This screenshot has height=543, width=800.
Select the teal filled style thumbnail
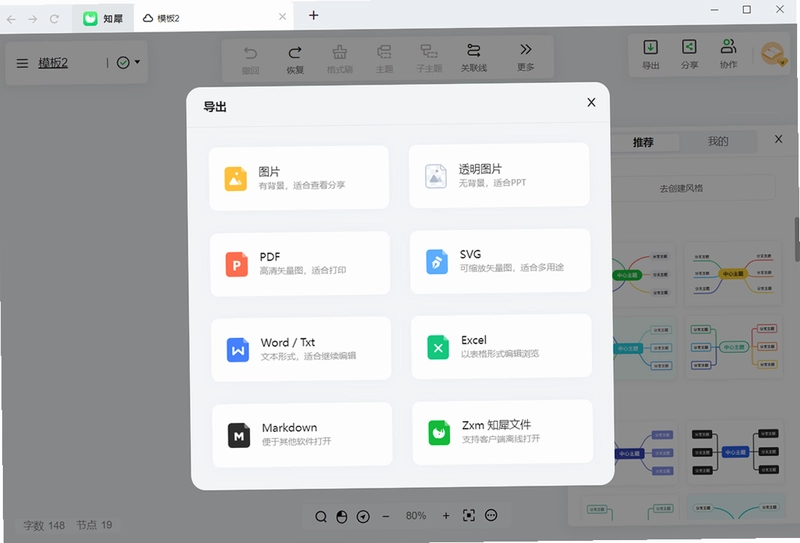click(x=643, y=348)
